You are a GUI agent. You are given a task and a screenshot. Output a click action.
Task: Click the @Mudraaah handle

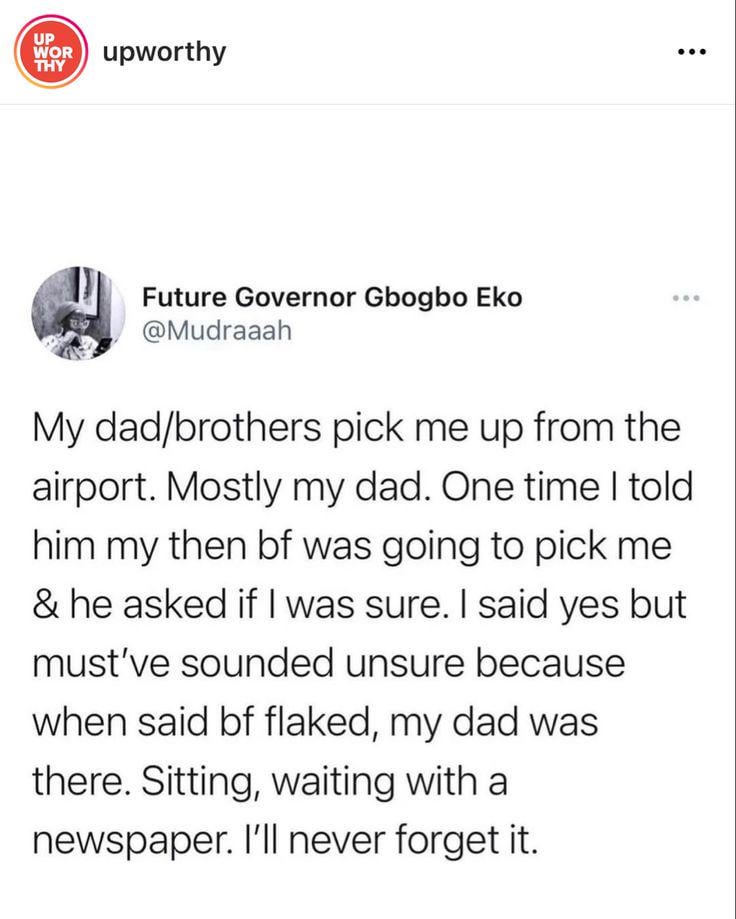coord(217,330)
